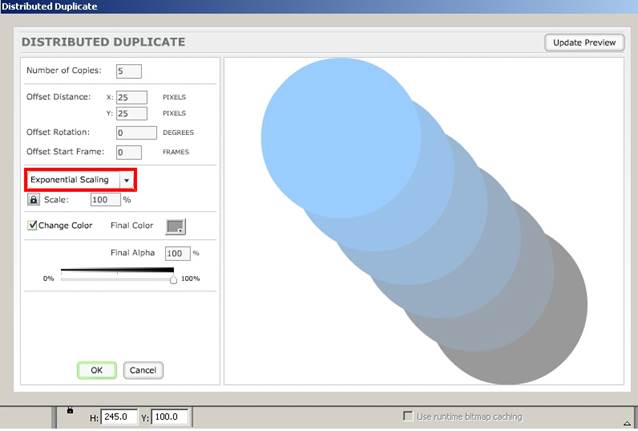Click the Offset Rotation degrees field
The height and width of the screenshot is (431, 638).
click(x=136, y=133)
